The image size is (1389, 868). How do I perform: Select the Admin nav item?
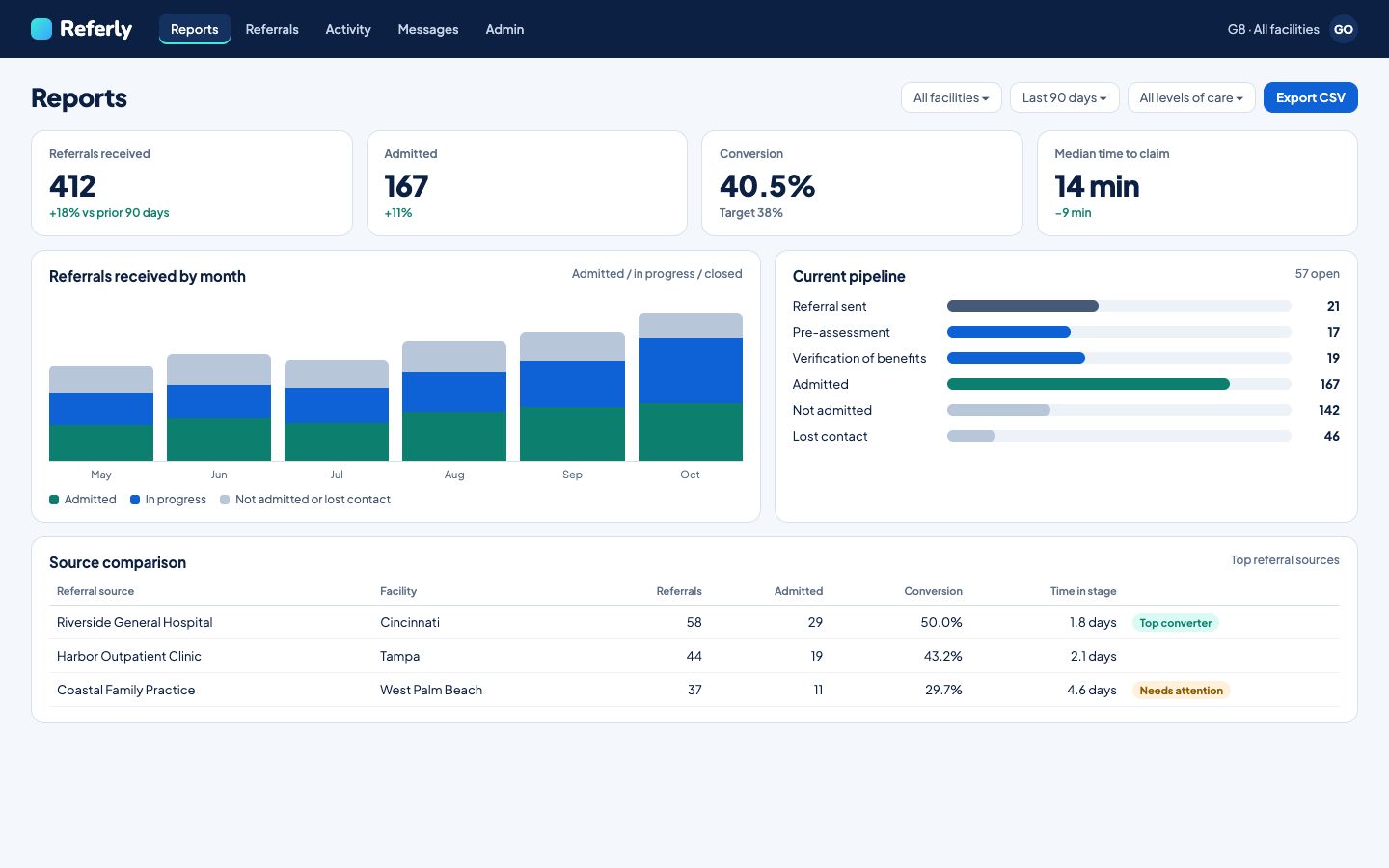(504, 29)
